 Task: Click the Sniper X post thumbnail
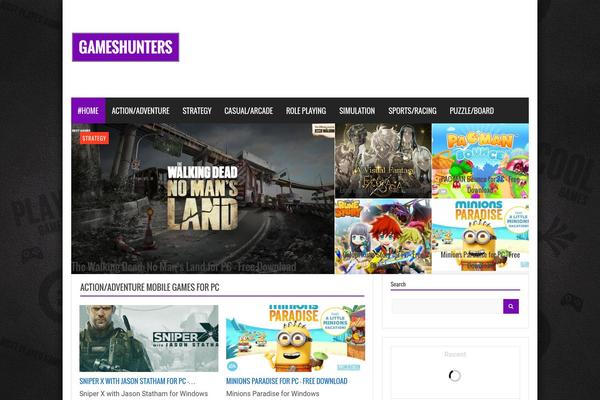click(x=149, y=338)
